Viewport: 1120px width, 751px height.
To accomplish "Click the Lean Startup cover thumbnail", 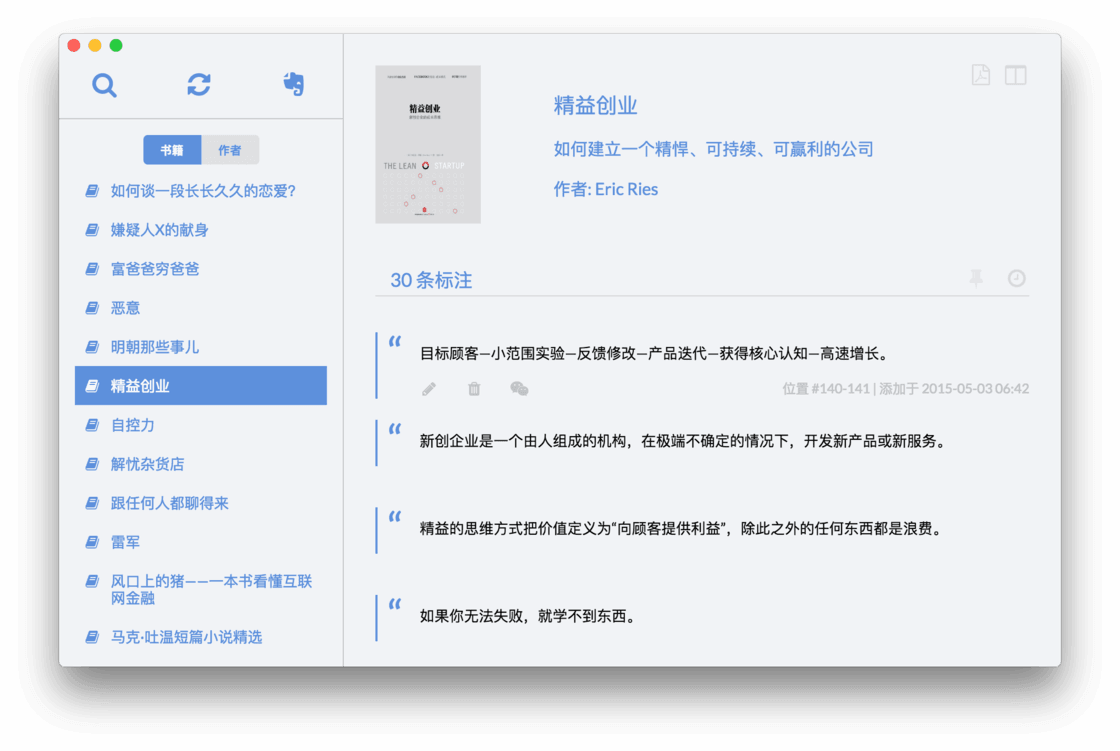I will click(x=427, y=144).
